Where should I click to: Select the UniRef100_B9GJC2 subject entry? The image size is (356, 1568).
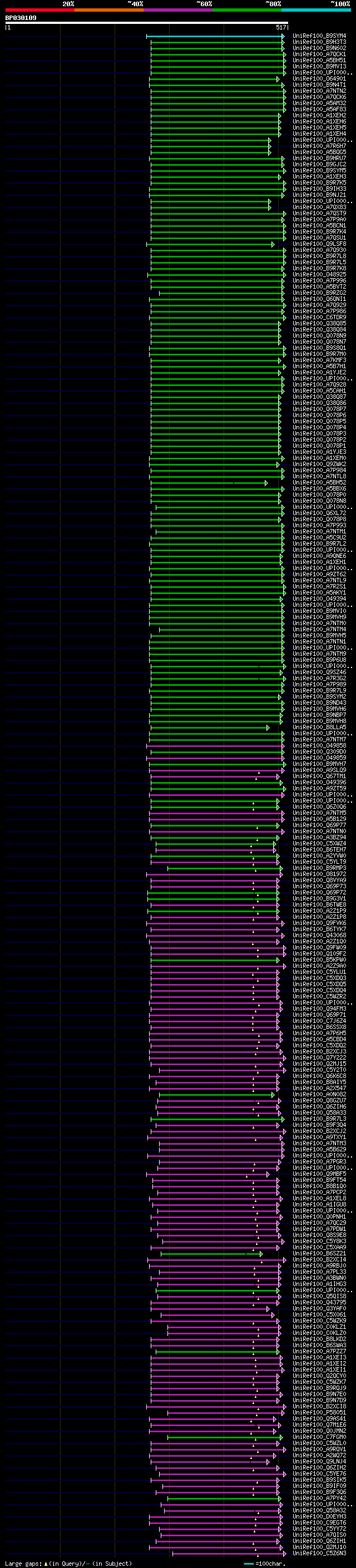click(x=319, y=165)
